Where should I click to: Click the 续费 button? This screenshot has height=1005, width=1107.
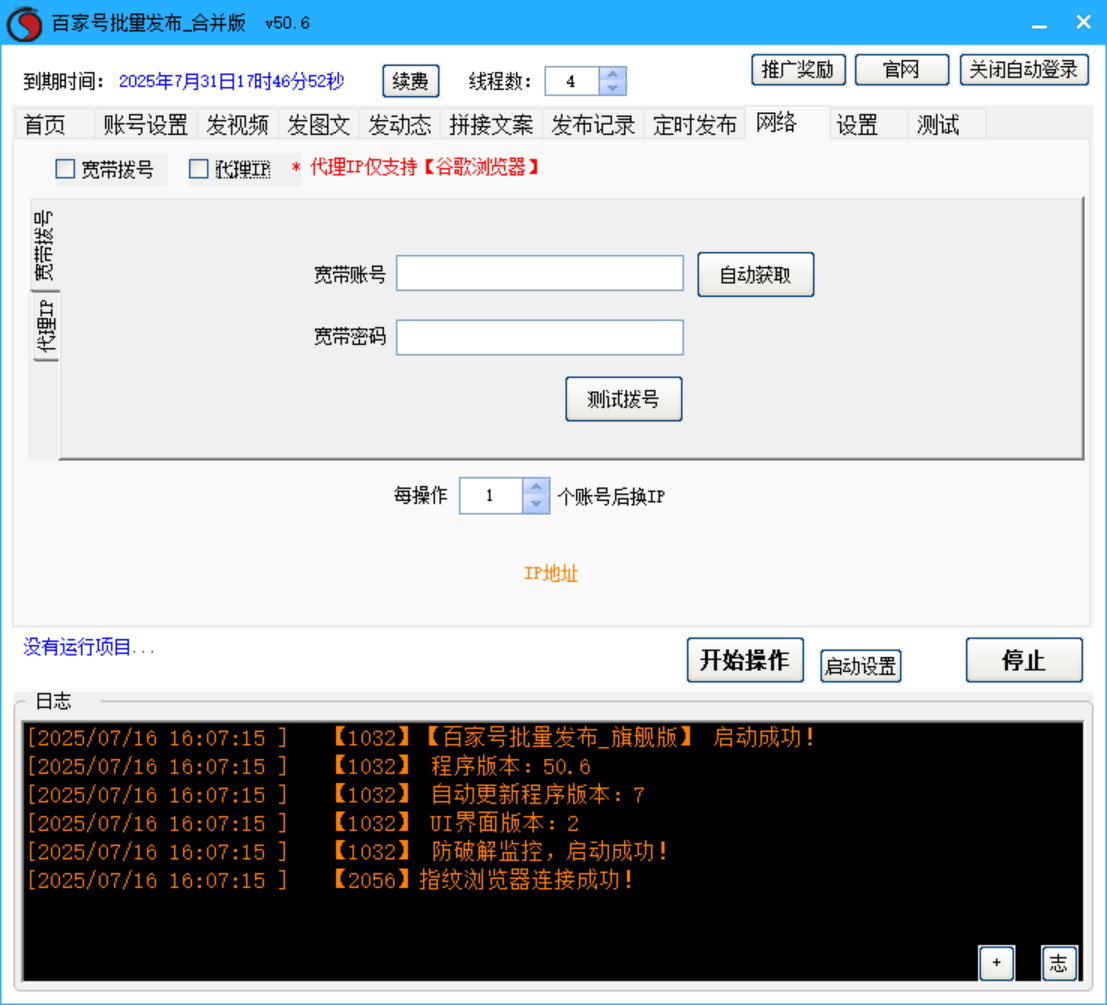411,81
